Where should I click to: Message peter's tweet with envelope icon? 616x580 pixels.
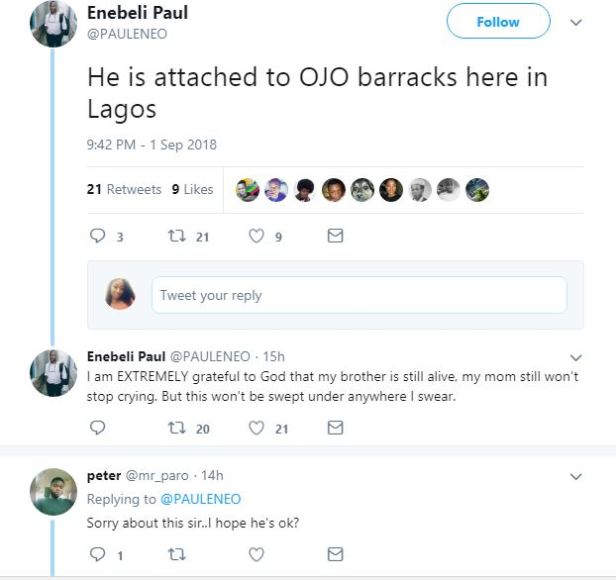click(336, 554)
